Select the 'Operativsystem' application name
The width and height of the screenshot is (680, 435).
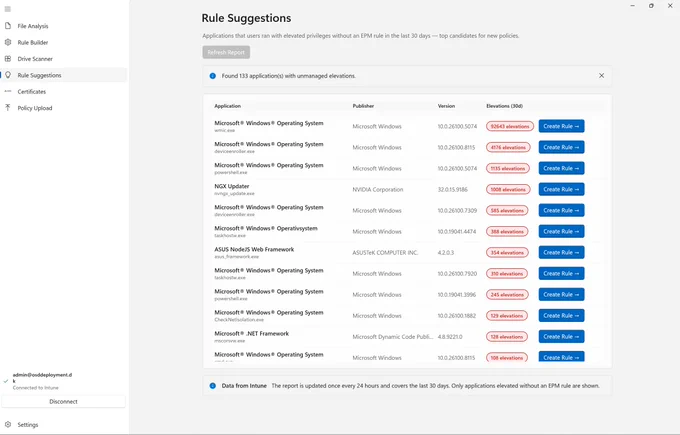pyautogui.click(x=266, y=228)
